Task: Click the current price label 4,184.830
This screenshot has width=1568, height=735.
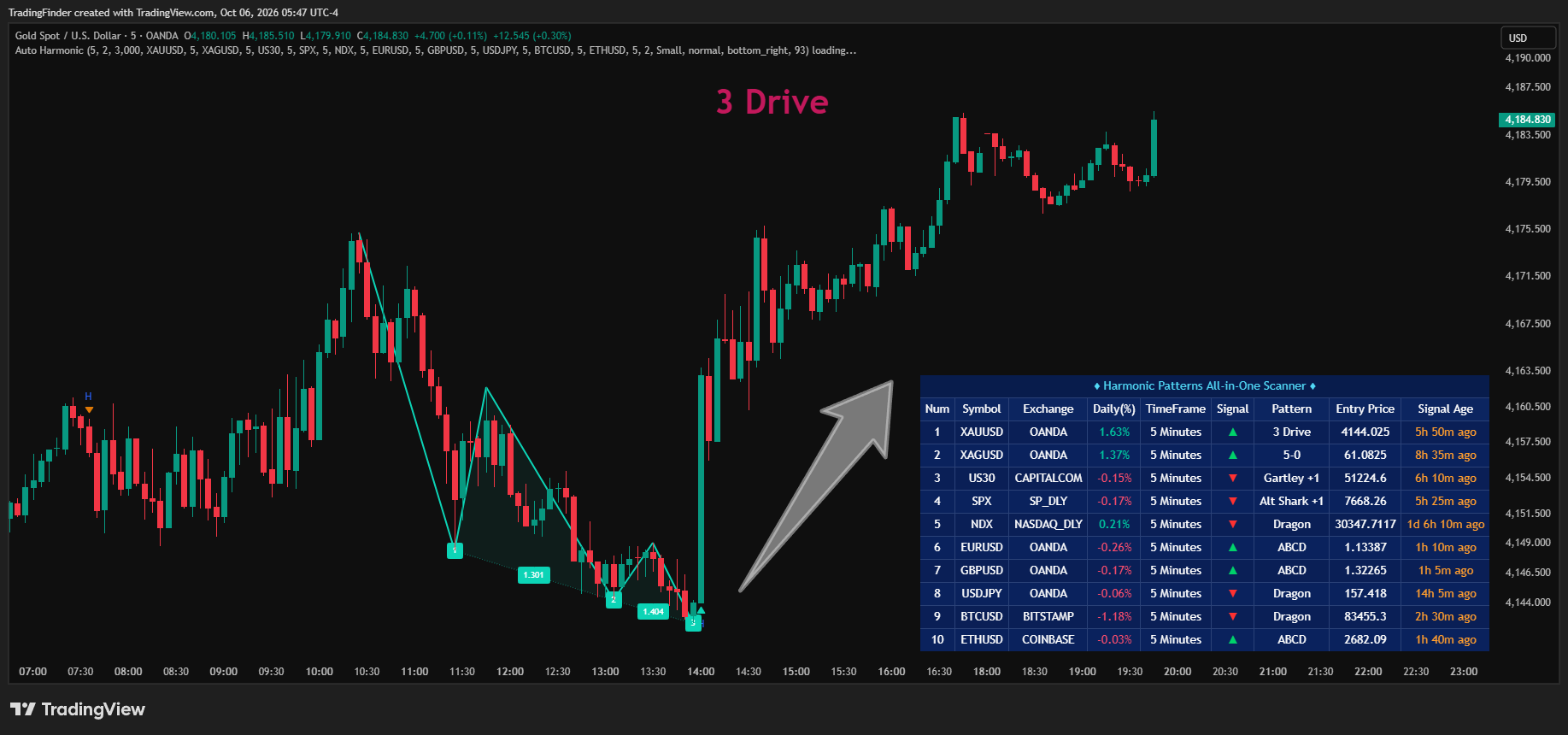Action: [x=1527, y=120]
